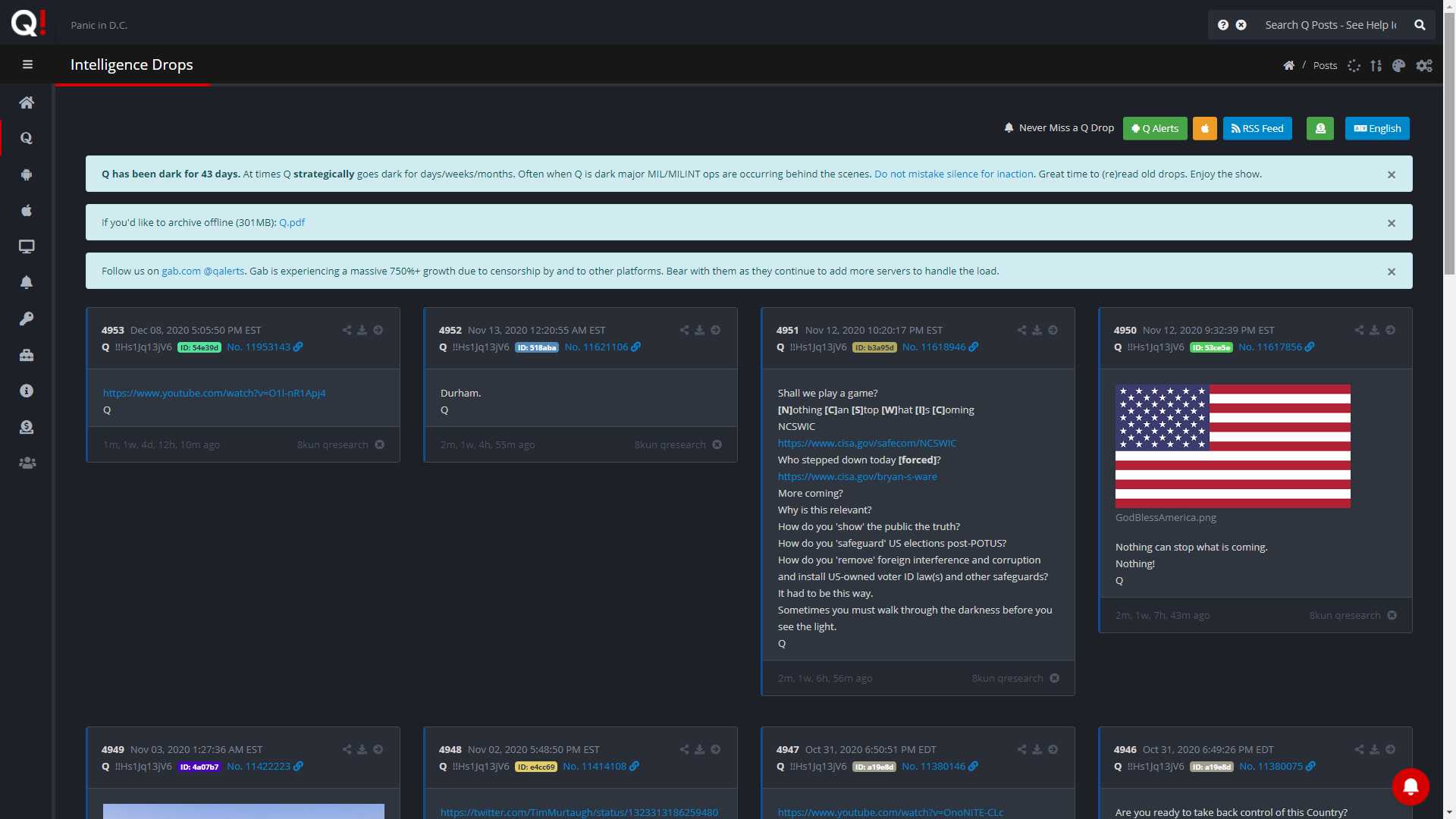This screenshot has width=1456, height=819.
Task: Click the info circle sidebar icon
Action: tap(27, 391)
